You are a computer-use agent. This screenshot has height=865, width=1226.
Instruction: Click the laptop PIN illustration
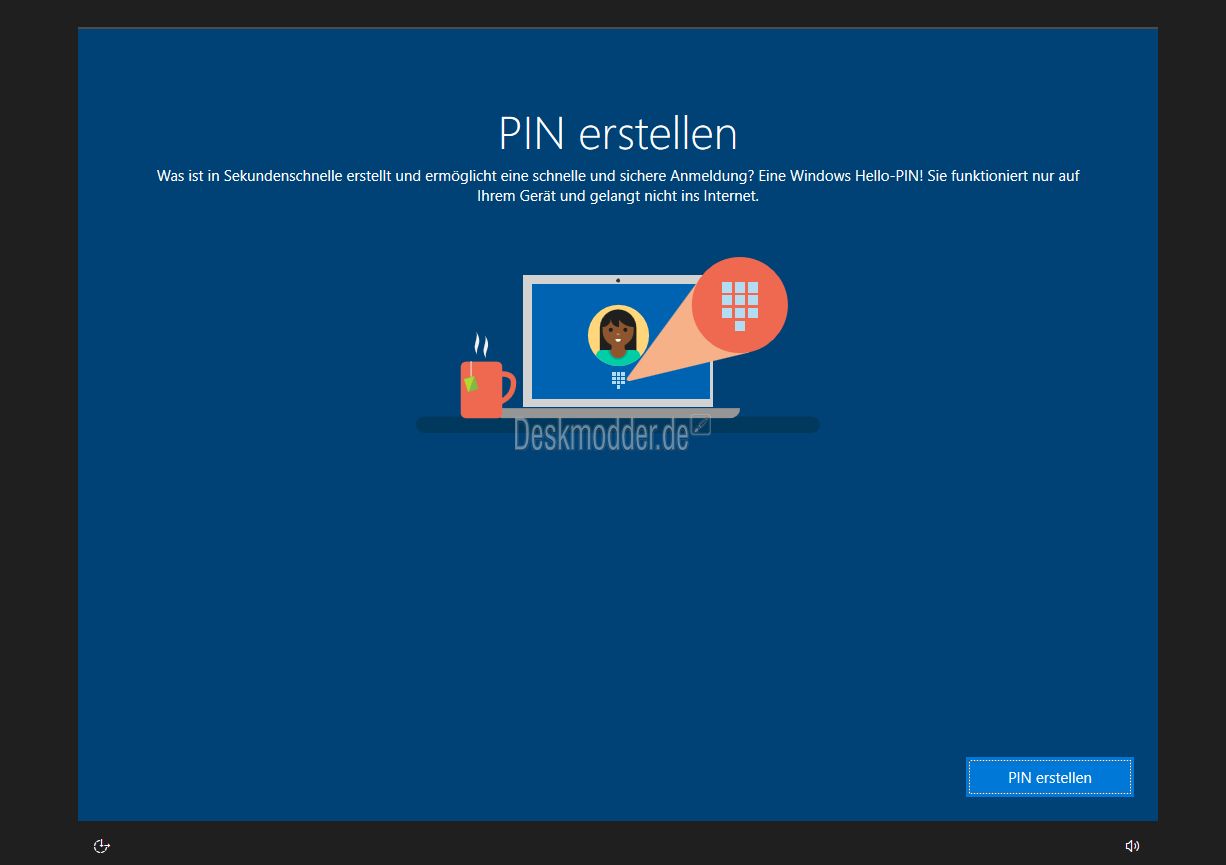(x=618, y=345)
